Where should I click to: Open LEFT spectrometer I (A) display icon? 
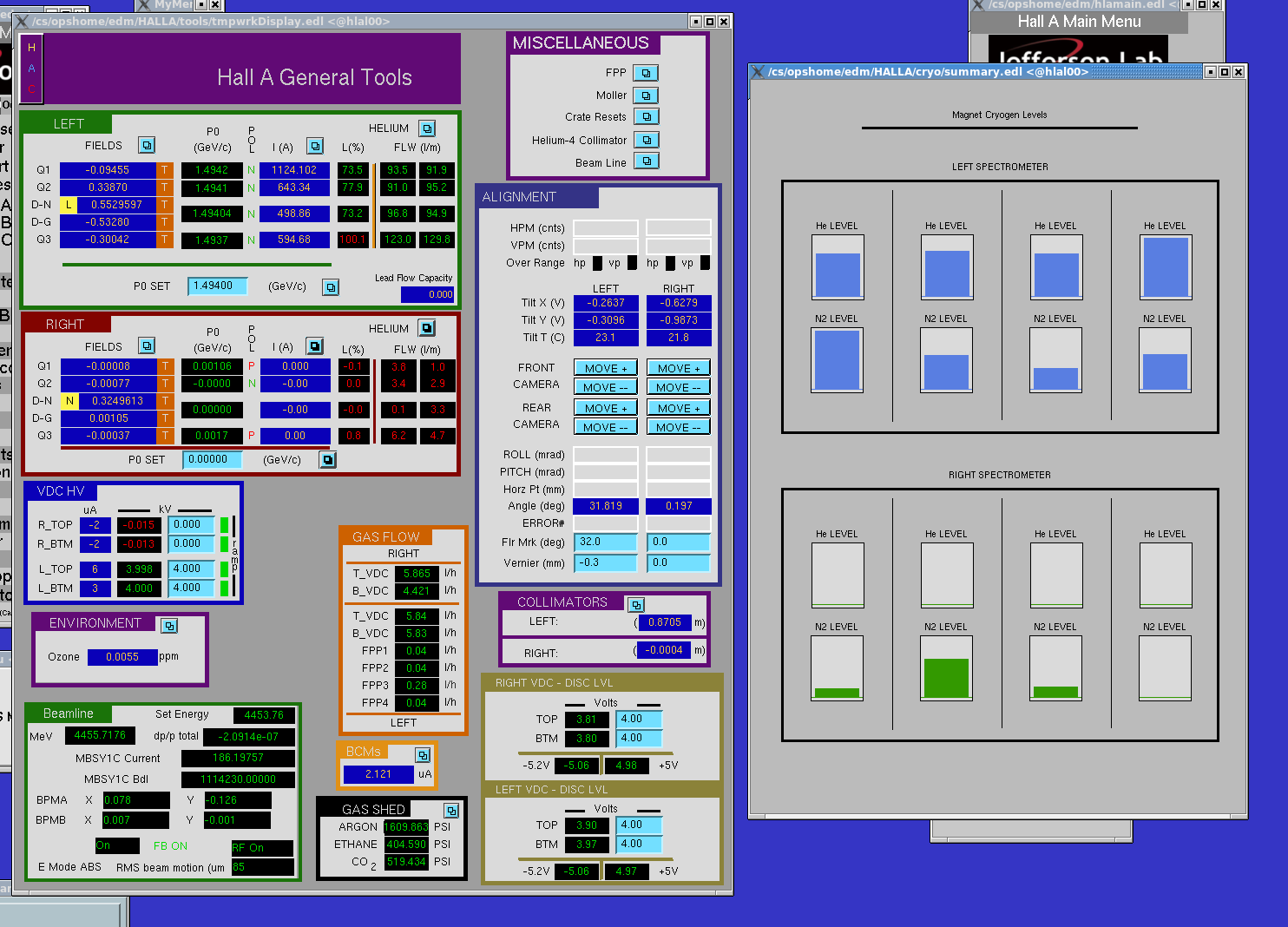[315, 146]
